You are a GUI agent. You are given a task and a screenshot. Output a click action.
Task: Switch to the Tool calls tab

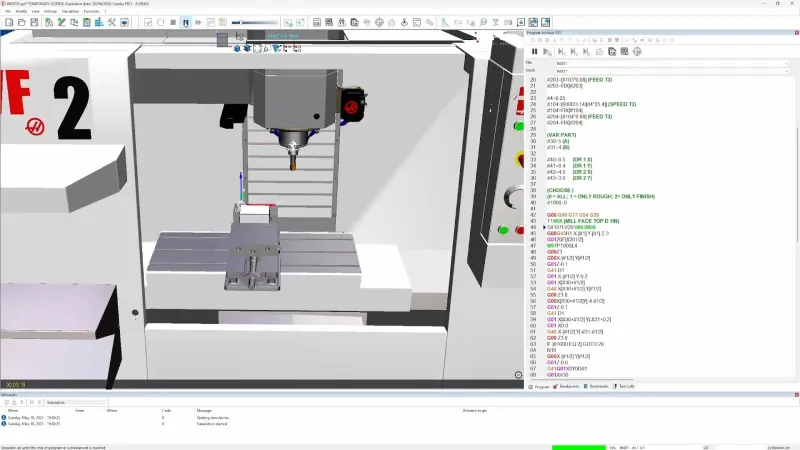(x=623, y=387)
